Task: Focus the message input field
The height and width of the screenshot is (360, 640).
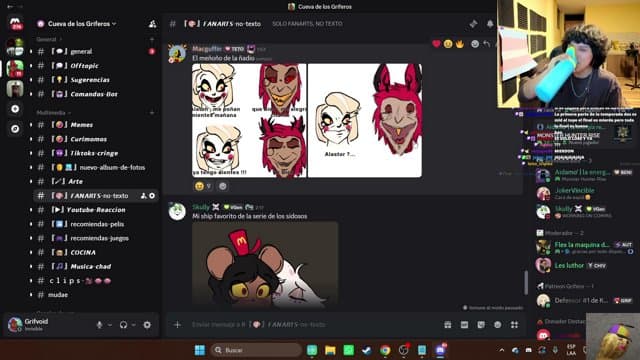Action: point(314,325)
